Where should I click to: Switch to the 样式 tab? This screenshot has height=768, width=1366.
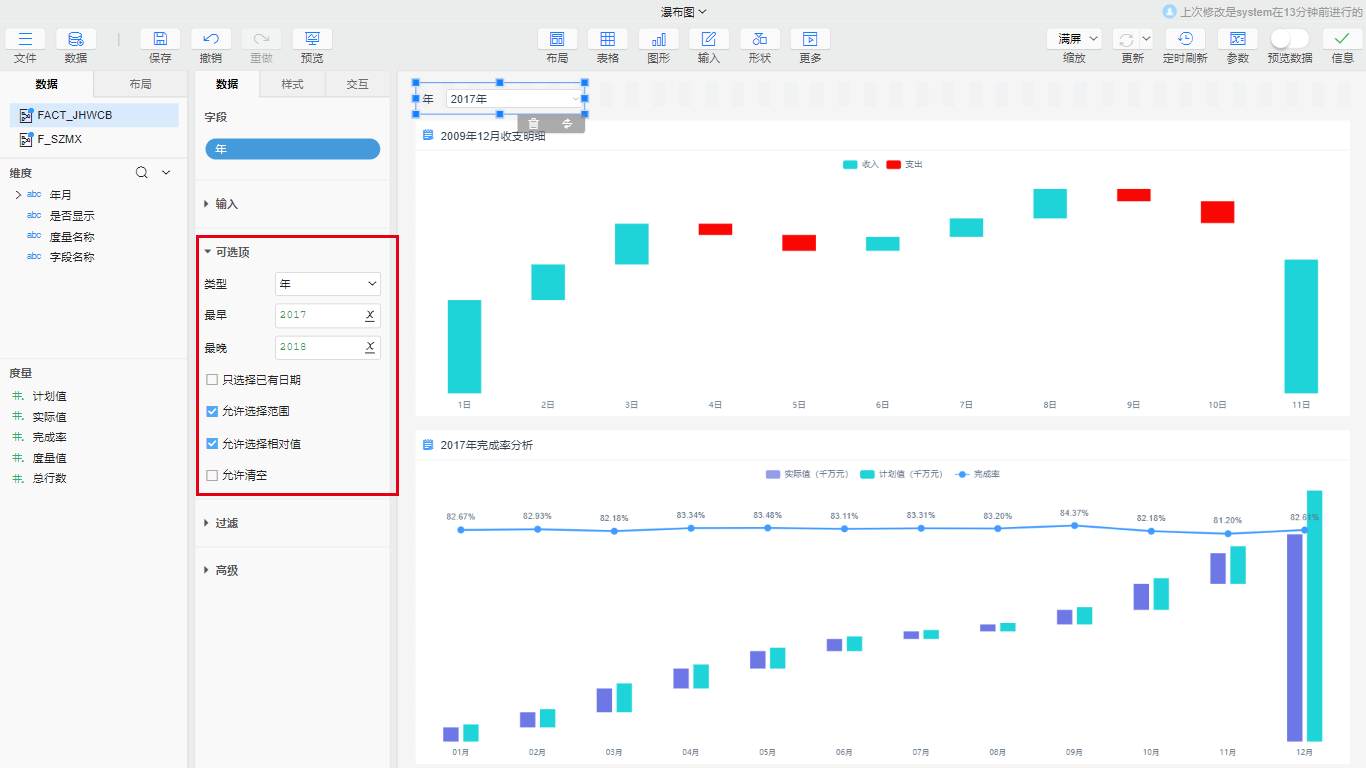(292, 85)
